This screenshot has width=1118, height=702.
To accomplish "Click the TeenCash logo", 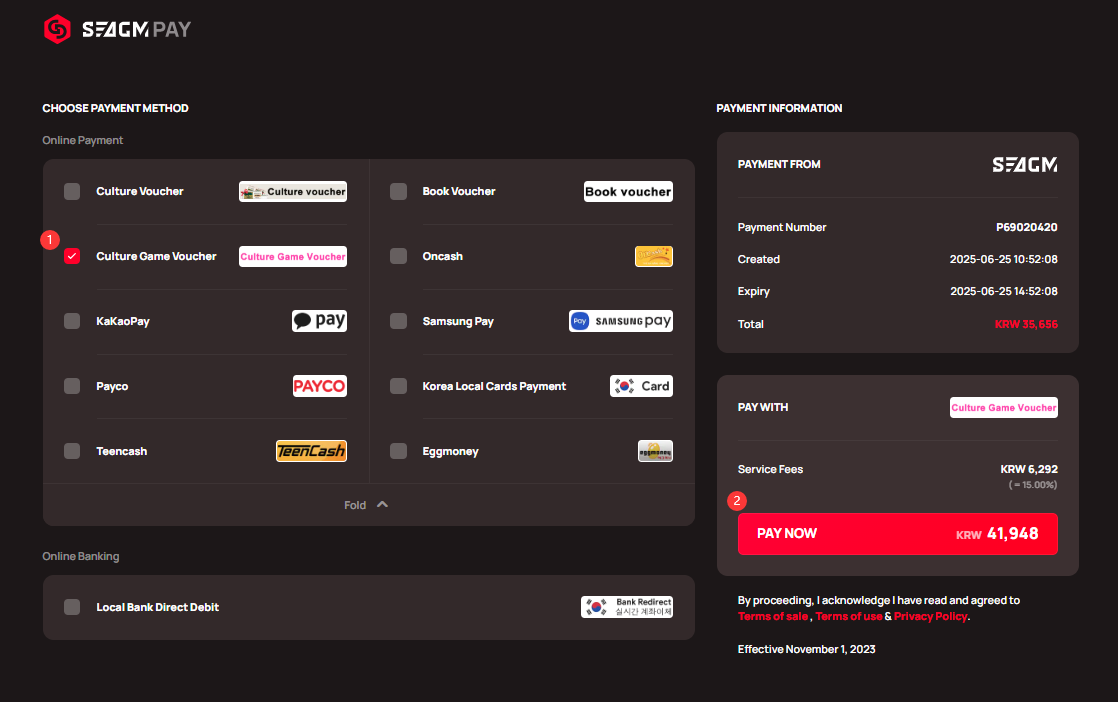I will pos(312,451).
